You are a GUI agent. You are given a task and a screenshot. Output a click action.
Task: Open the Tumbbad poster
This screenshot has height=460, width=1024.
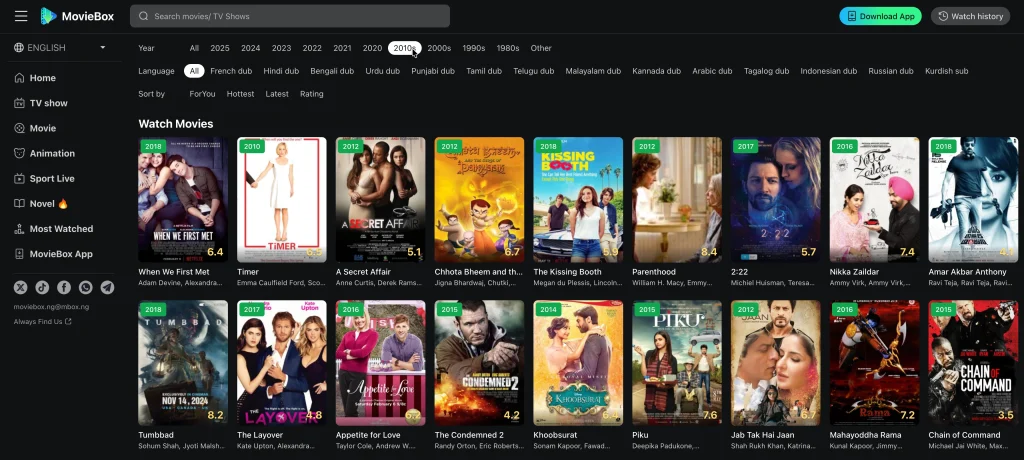(x=183, y=363)
